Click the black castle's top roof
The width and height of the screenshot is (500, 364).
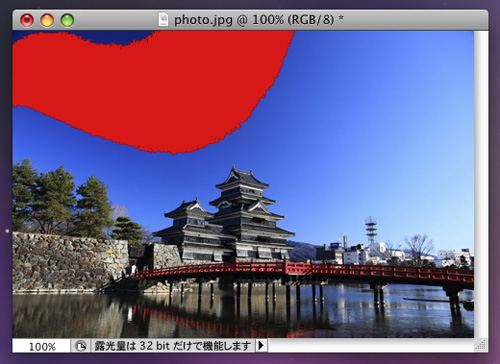pos(242,177)
